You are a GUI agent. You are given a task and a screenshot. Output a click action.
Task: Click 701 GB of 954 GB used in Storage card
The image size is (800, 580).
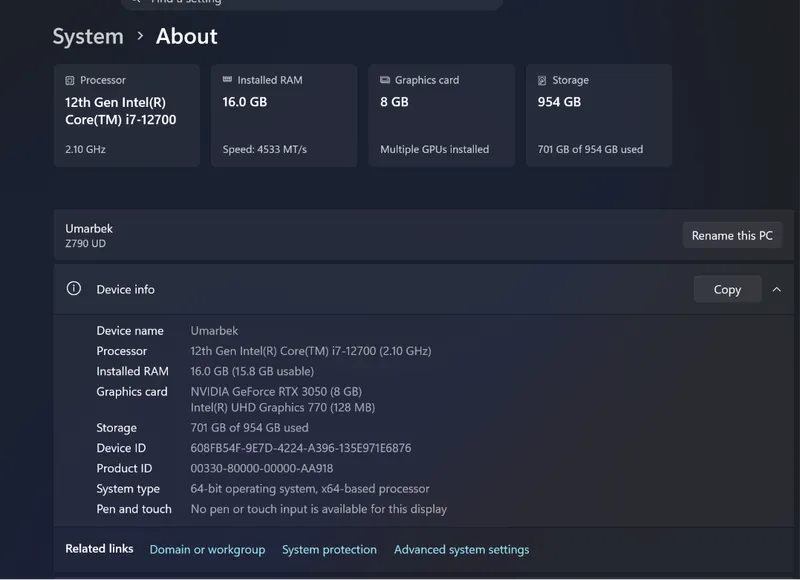tap(590, 149)
